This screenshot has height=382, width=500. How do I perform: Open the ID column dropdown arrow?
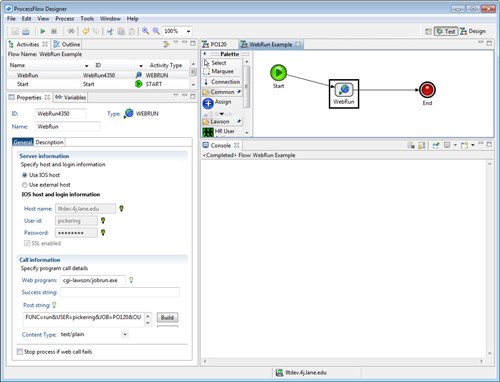coord(141,66)
